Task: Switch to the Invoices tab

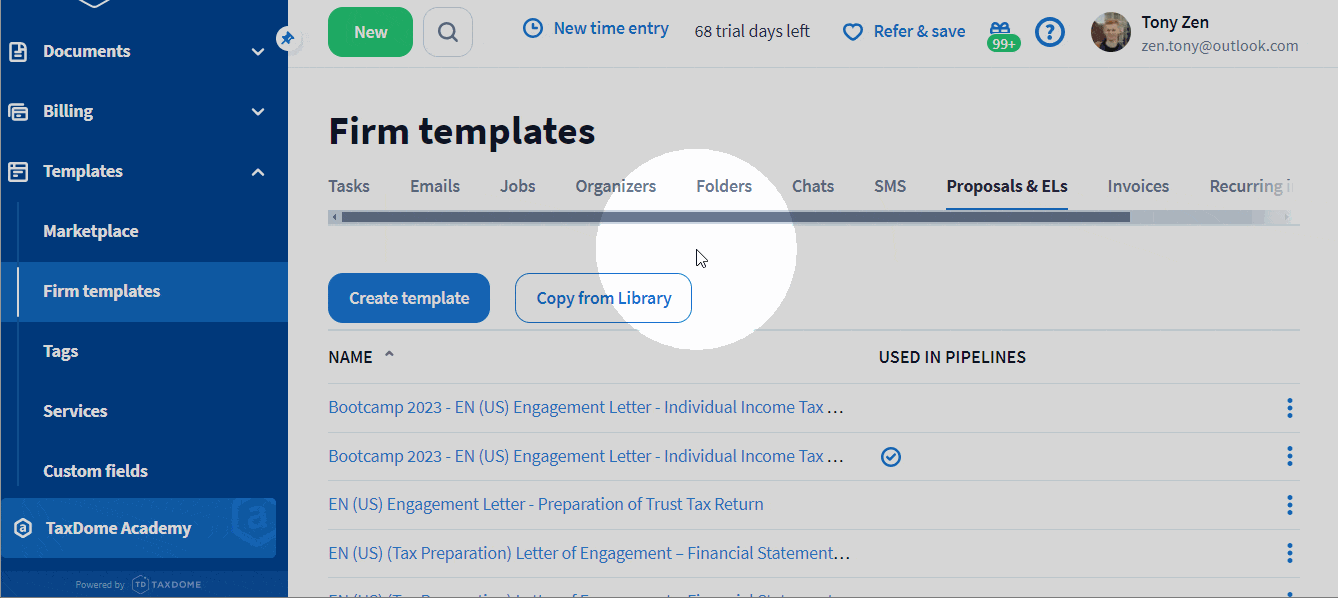Action: (x=1138, y=186)
